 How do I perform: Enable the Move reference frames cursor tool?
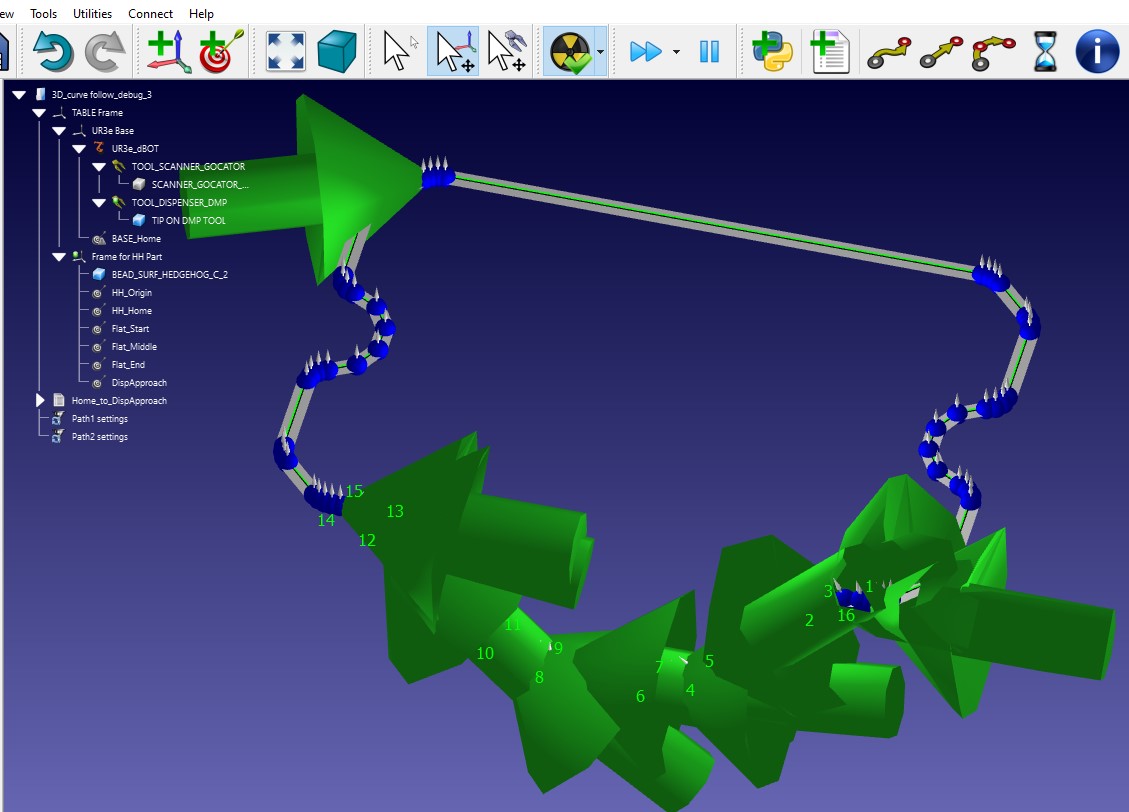453,51
